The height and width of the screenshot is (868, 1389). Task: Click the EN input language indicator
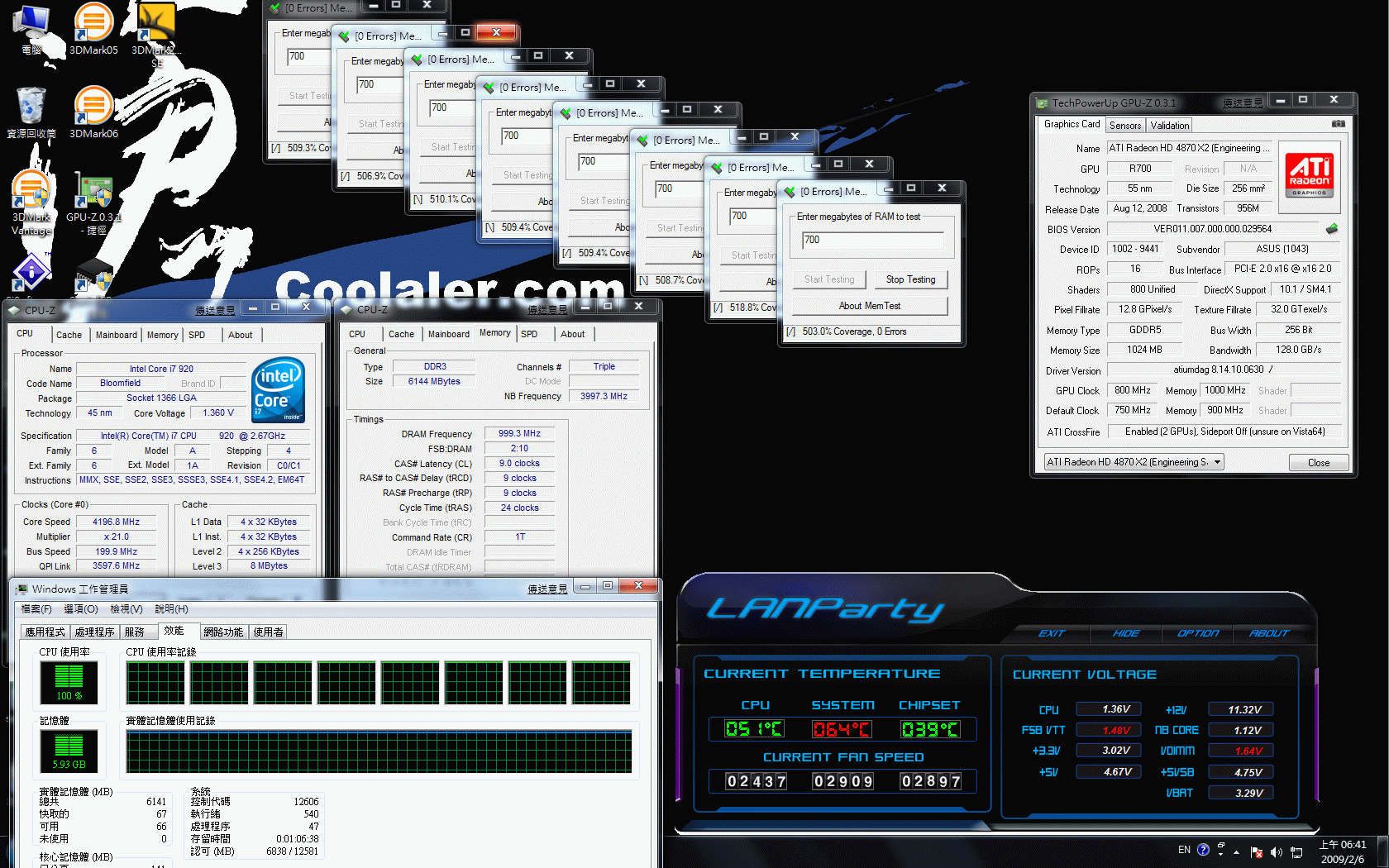(1184, 850)
